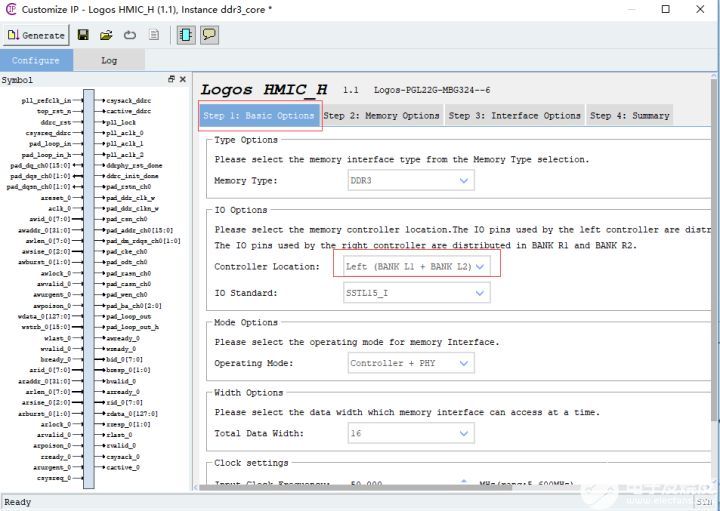The height and width of the screenshot is (511, 720).
Task: Click the pll_lock output port label
Action: (x=121, y=122)
